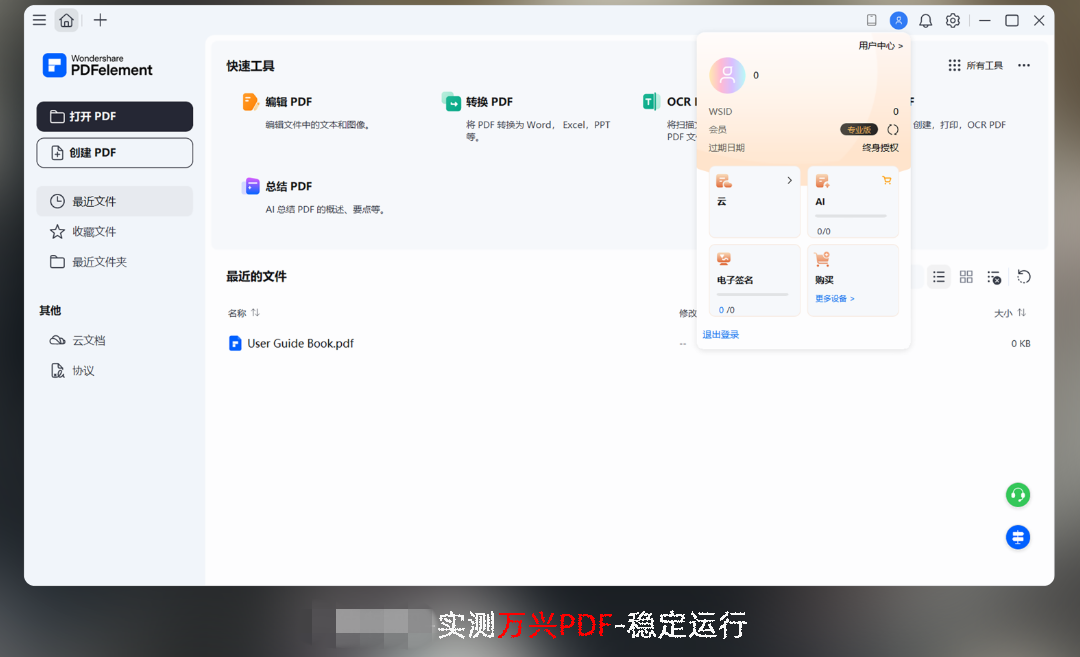The width and height of the screenshot is (1080, 657).
Task: Click the OCR PDF tool icon
Action: pyautogui.click(x=651, y=102)
